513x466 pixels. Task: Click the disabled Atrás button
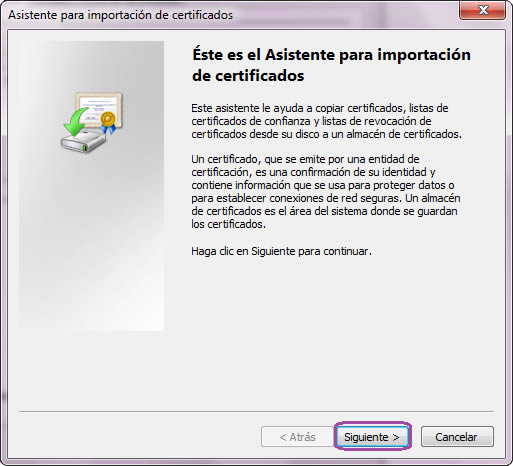point(297,437)
